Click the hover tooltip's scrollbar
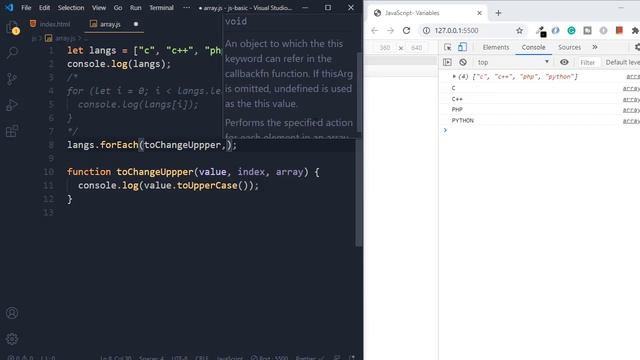This screenshot has height=360, width=640. [359, 92]
